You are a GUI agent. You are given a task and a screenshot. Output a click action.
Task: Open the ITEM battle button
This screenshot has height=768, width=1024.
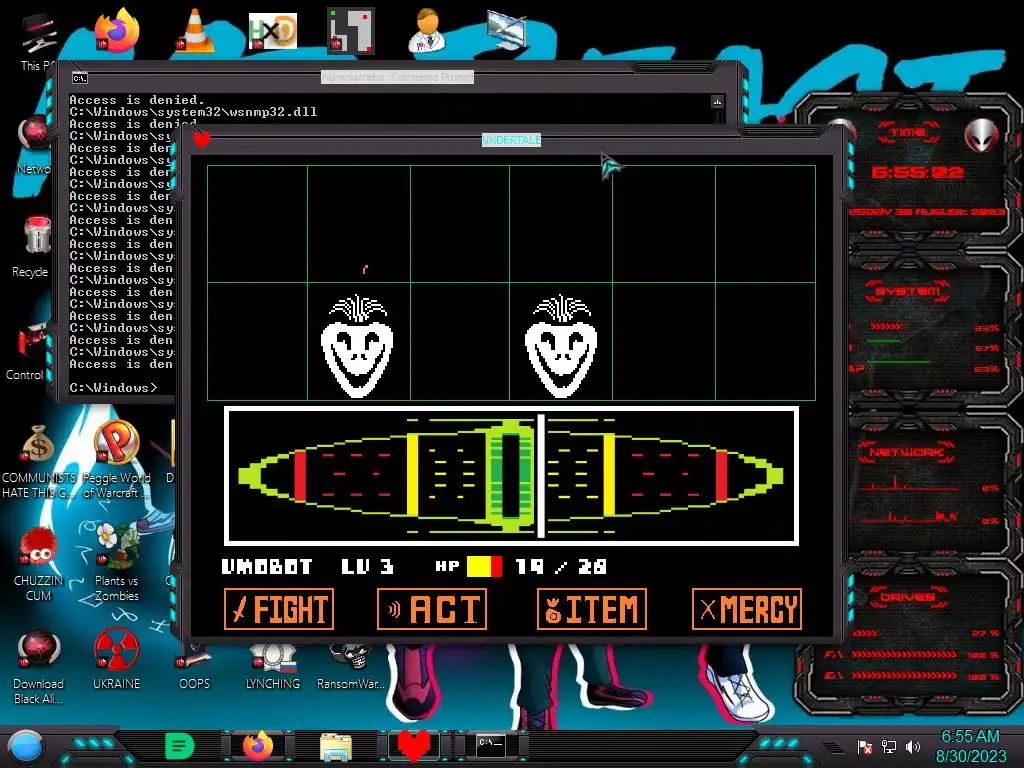tap(592, 609)
